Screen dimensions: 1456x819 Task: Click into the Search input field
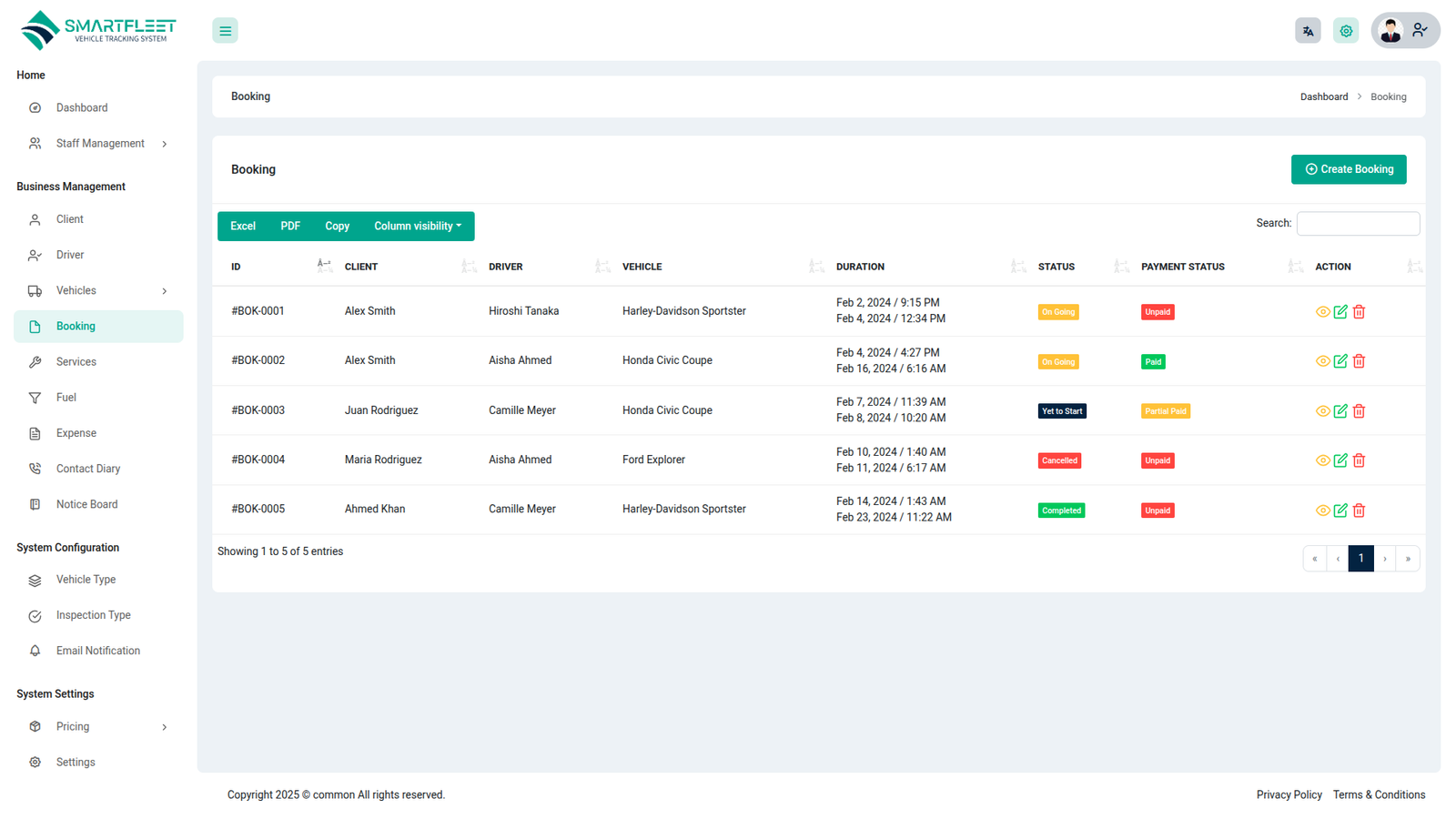(x=1357, y=224)
